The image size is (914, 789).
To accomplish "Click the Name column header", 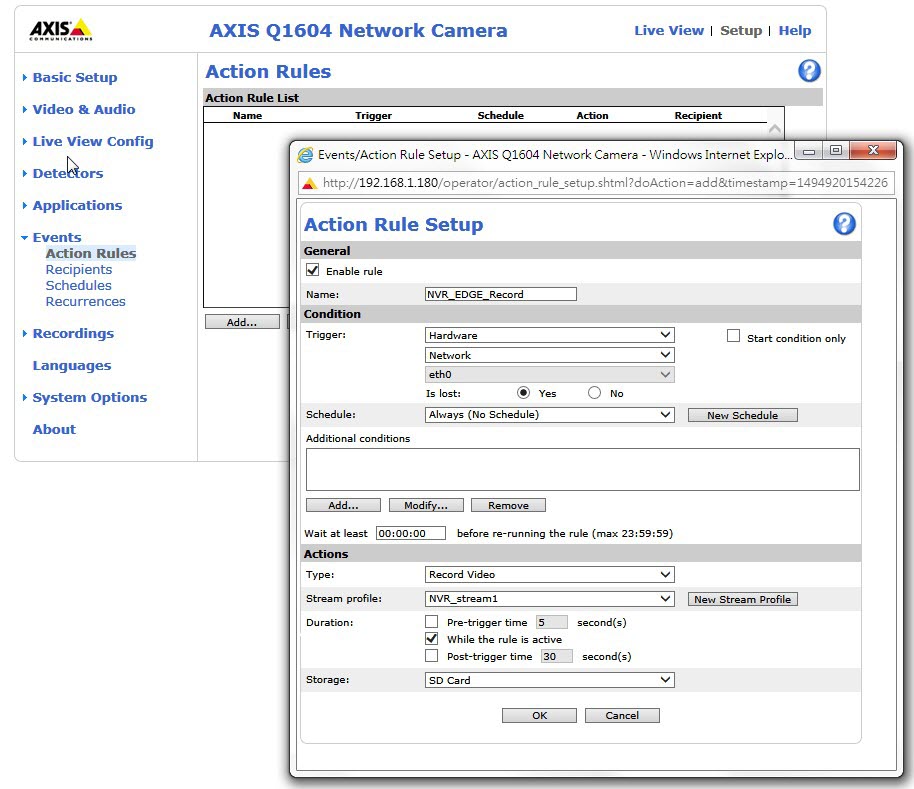I will tap(247, 115).
